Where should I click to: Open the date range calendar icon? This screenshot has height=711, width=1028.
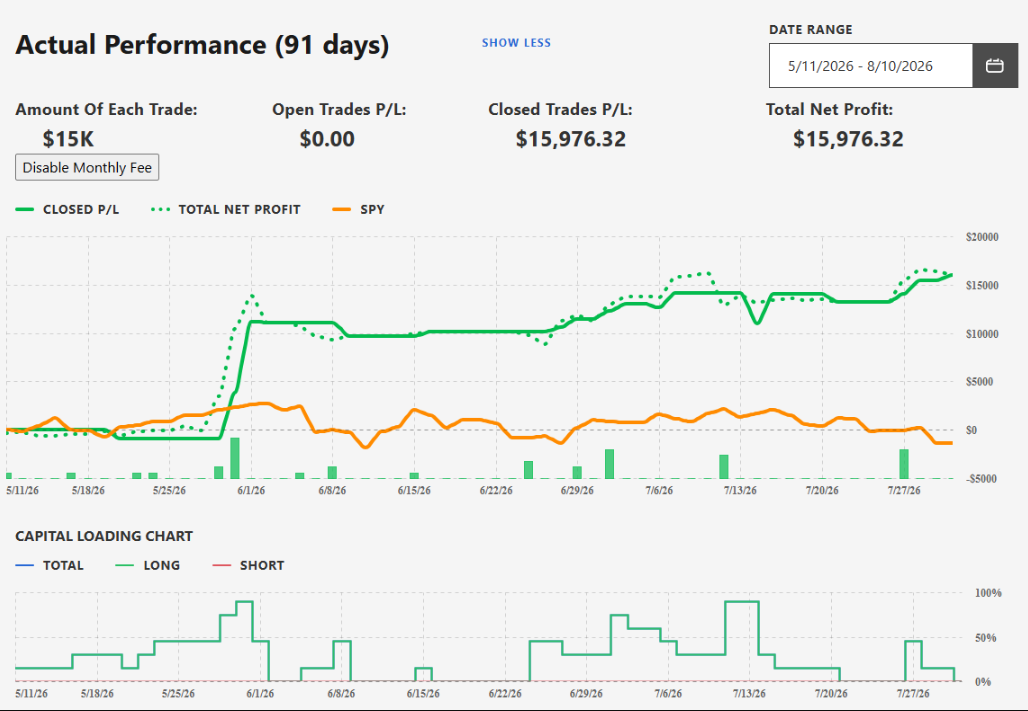click(x=995, y=66)
